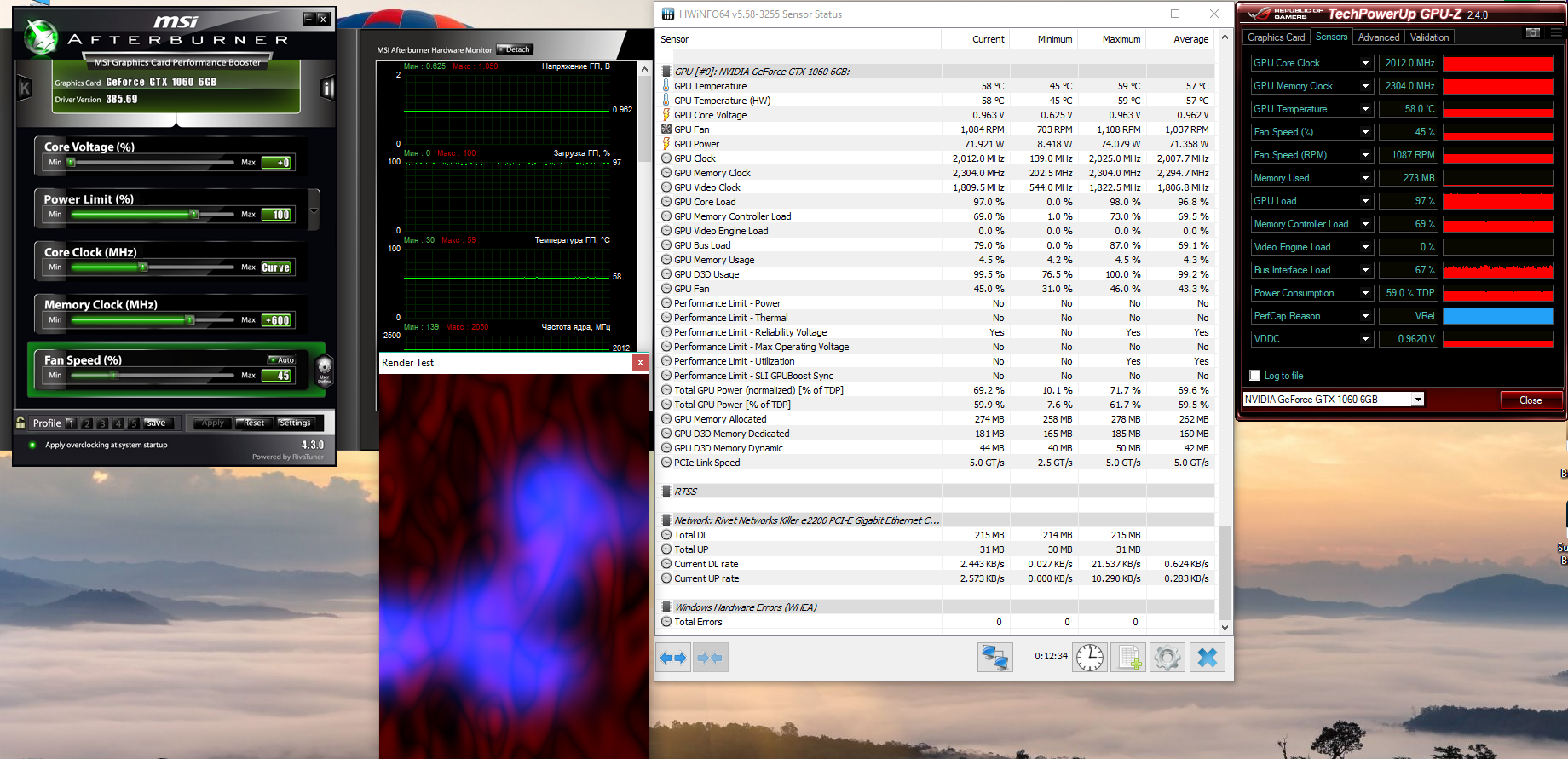
Task: Click the lightning icon of GPU Core Voltage row
Action: point(666,115)
